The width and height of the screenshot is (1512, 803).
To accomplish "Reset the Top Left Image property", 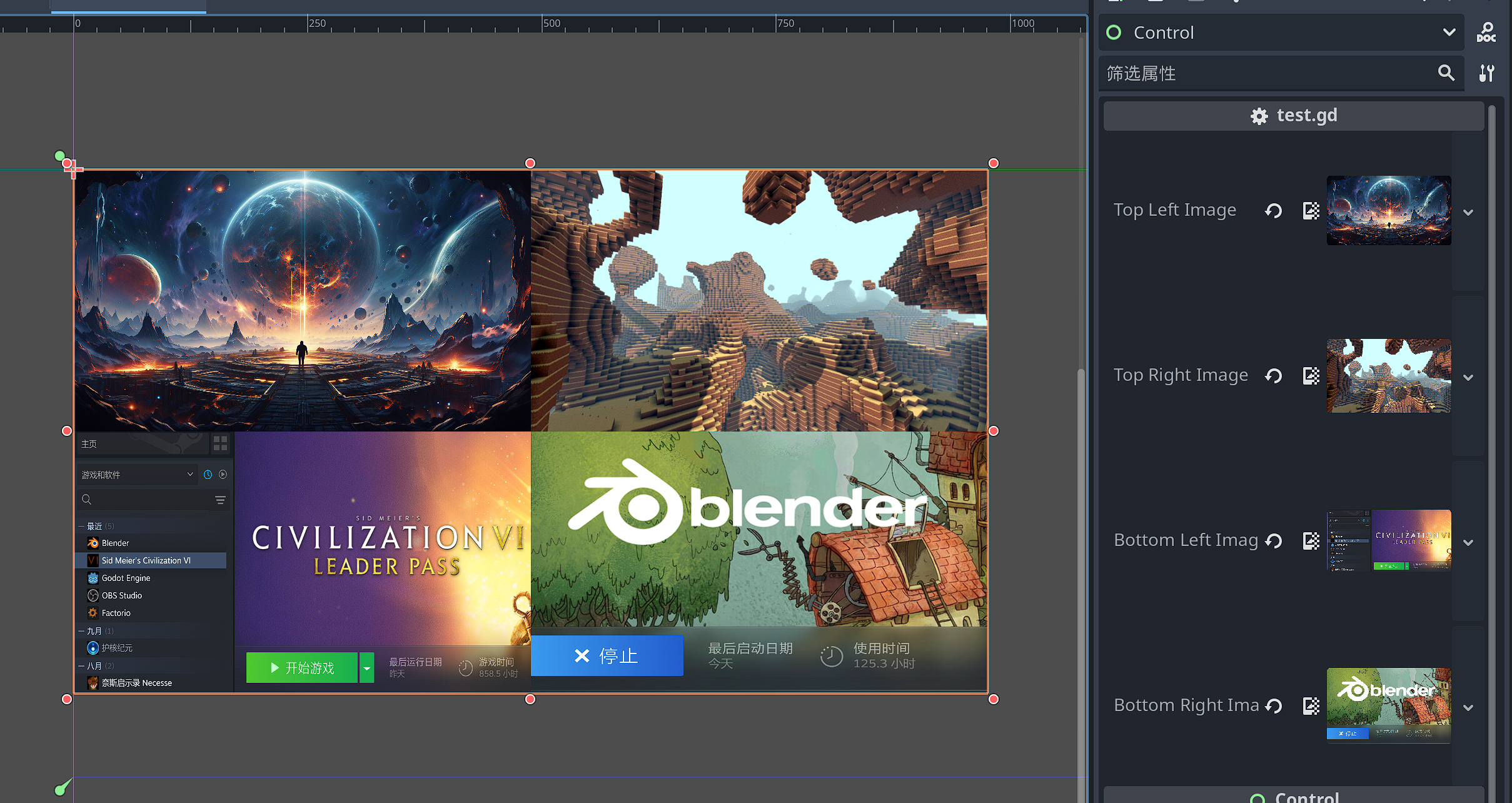I will (x=1273, y=211).
